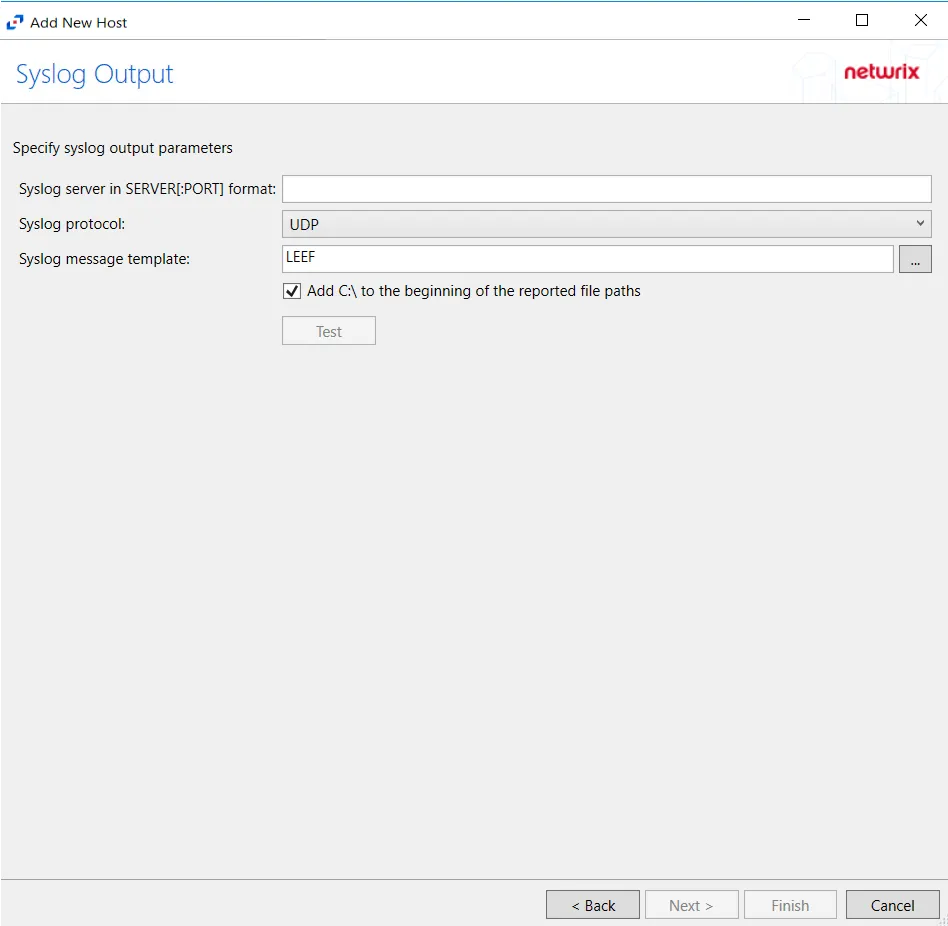
Task: Click the 'Syslog message template:' label
Action: click(x=105, y=259)
